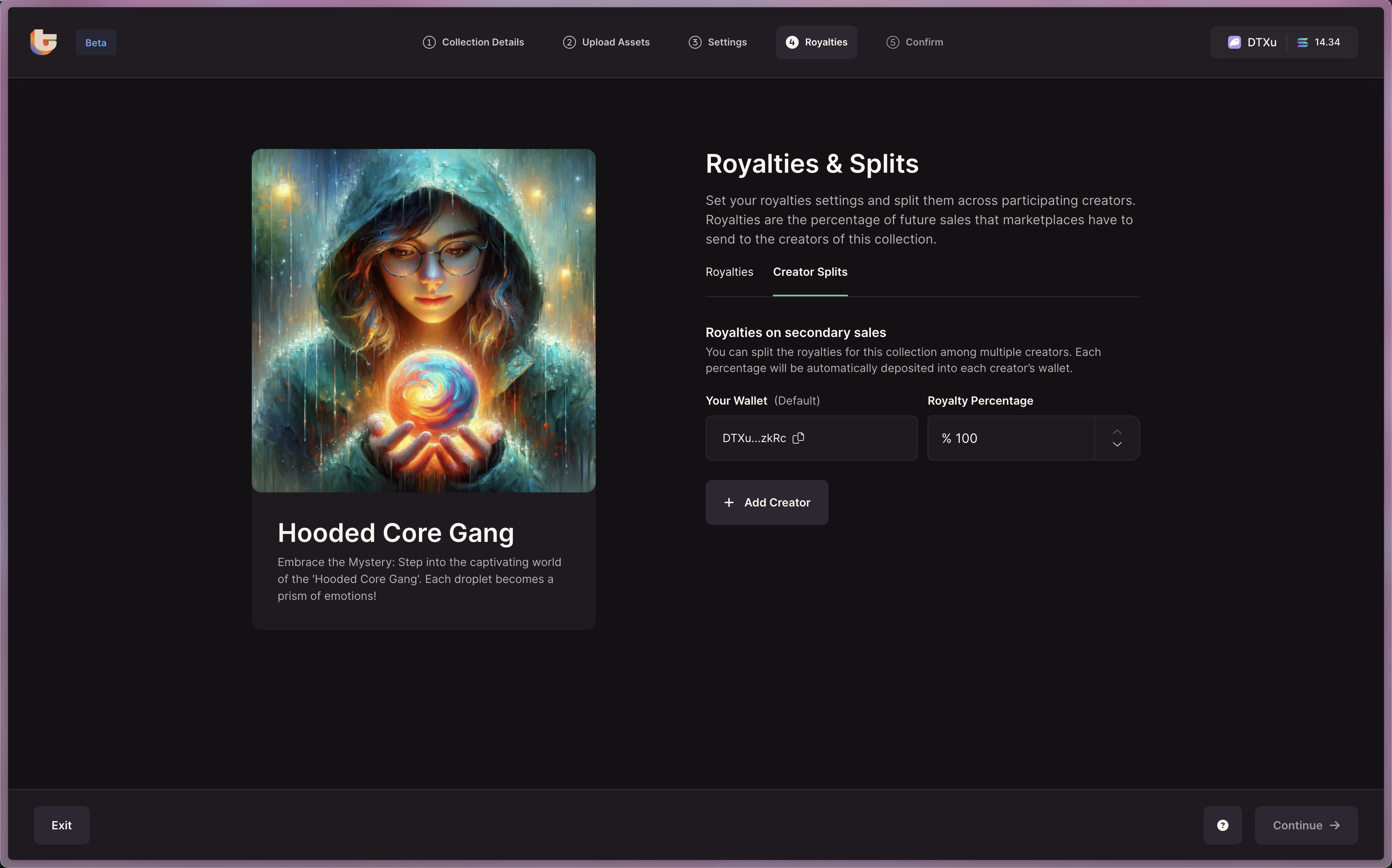This screenshot has height=868, width=1392.
Task: Copy the DTXu...zkRc wallet address
Action: click(798, 438)
